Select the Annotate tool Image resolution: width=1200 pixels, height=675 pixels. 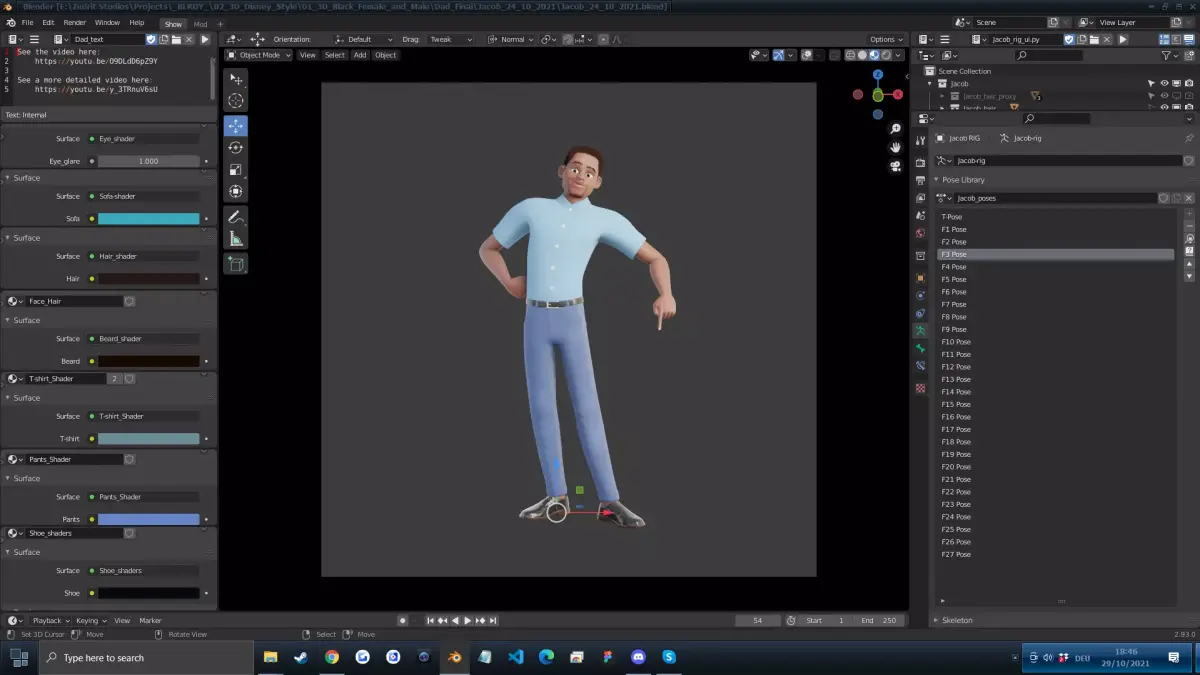236,217
